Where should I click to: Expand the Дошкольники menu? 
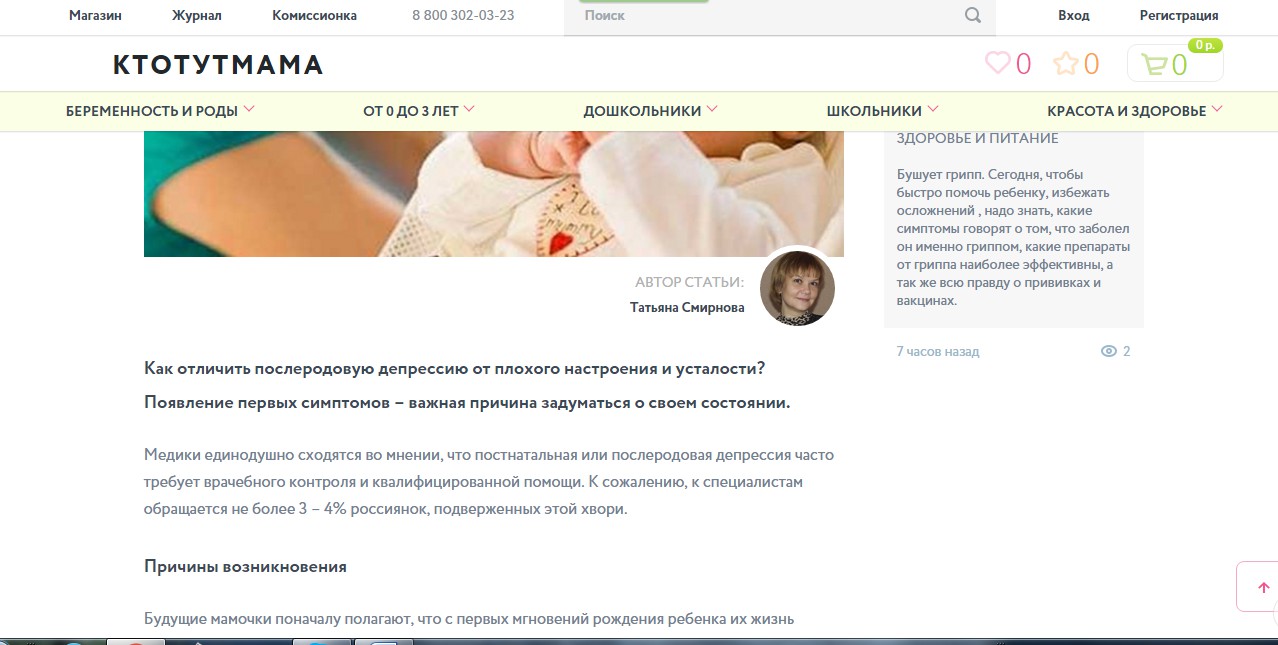click(650, 111)
